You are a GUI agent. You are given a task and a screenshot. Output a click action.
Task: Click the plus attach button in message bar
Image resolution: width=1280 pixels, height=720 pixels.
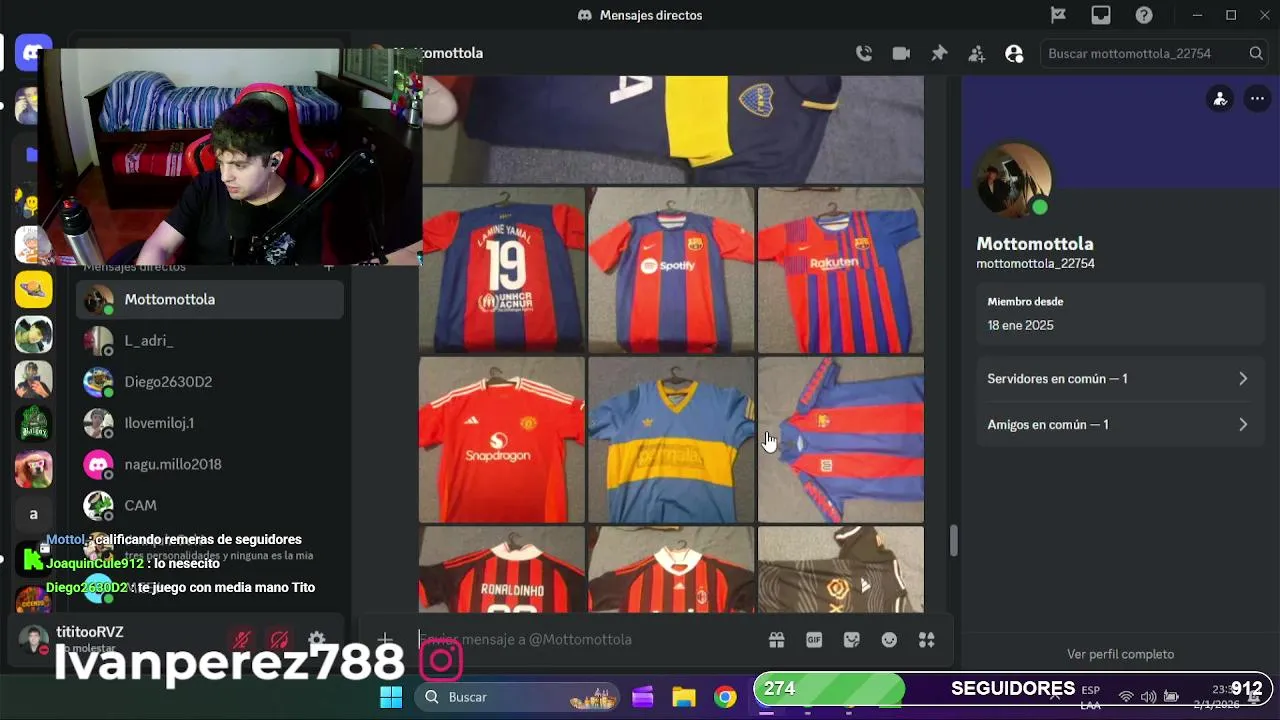[x=385, y=640]
